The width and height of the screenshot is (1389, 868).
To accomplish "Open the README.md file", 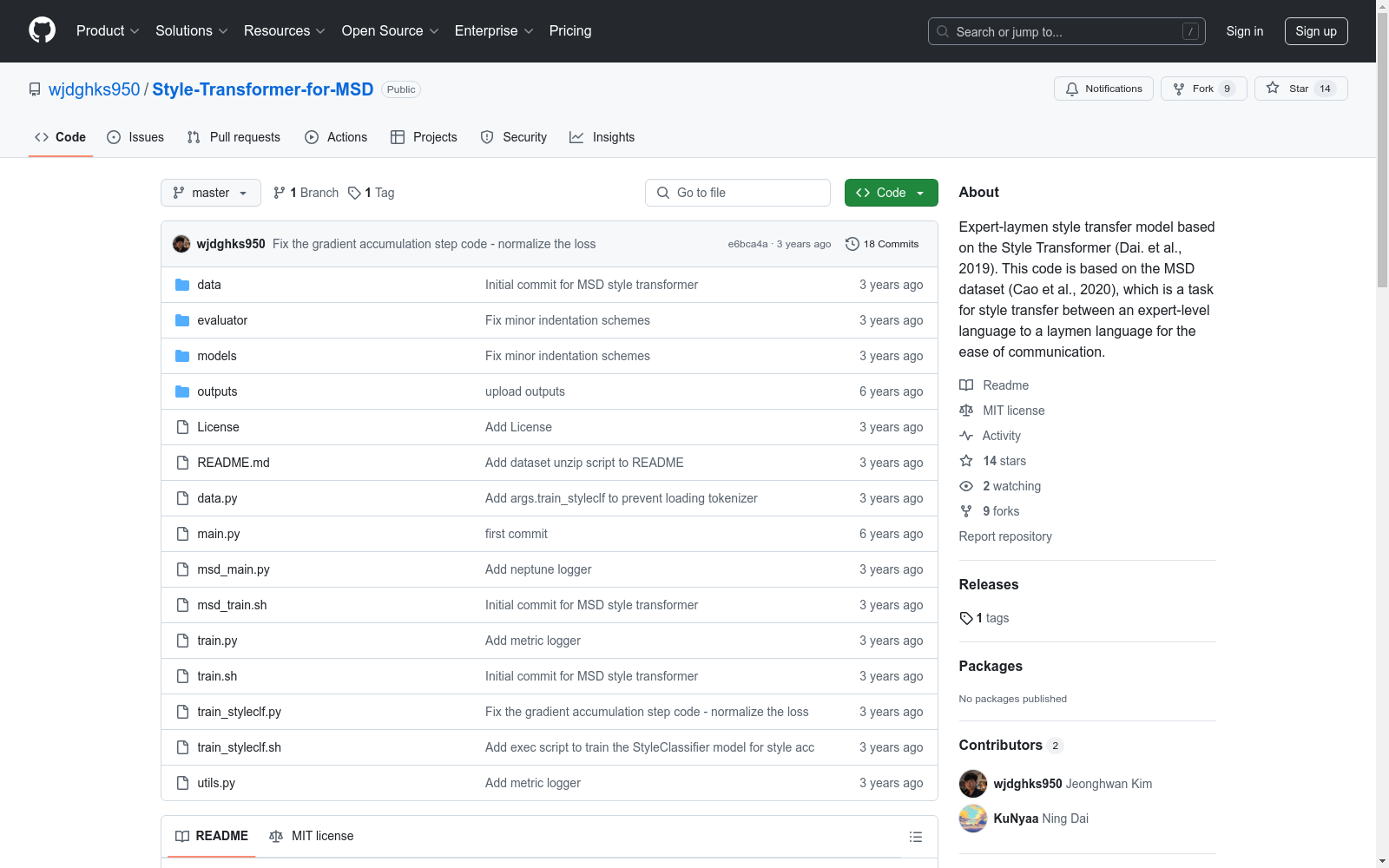I will 234,463.
